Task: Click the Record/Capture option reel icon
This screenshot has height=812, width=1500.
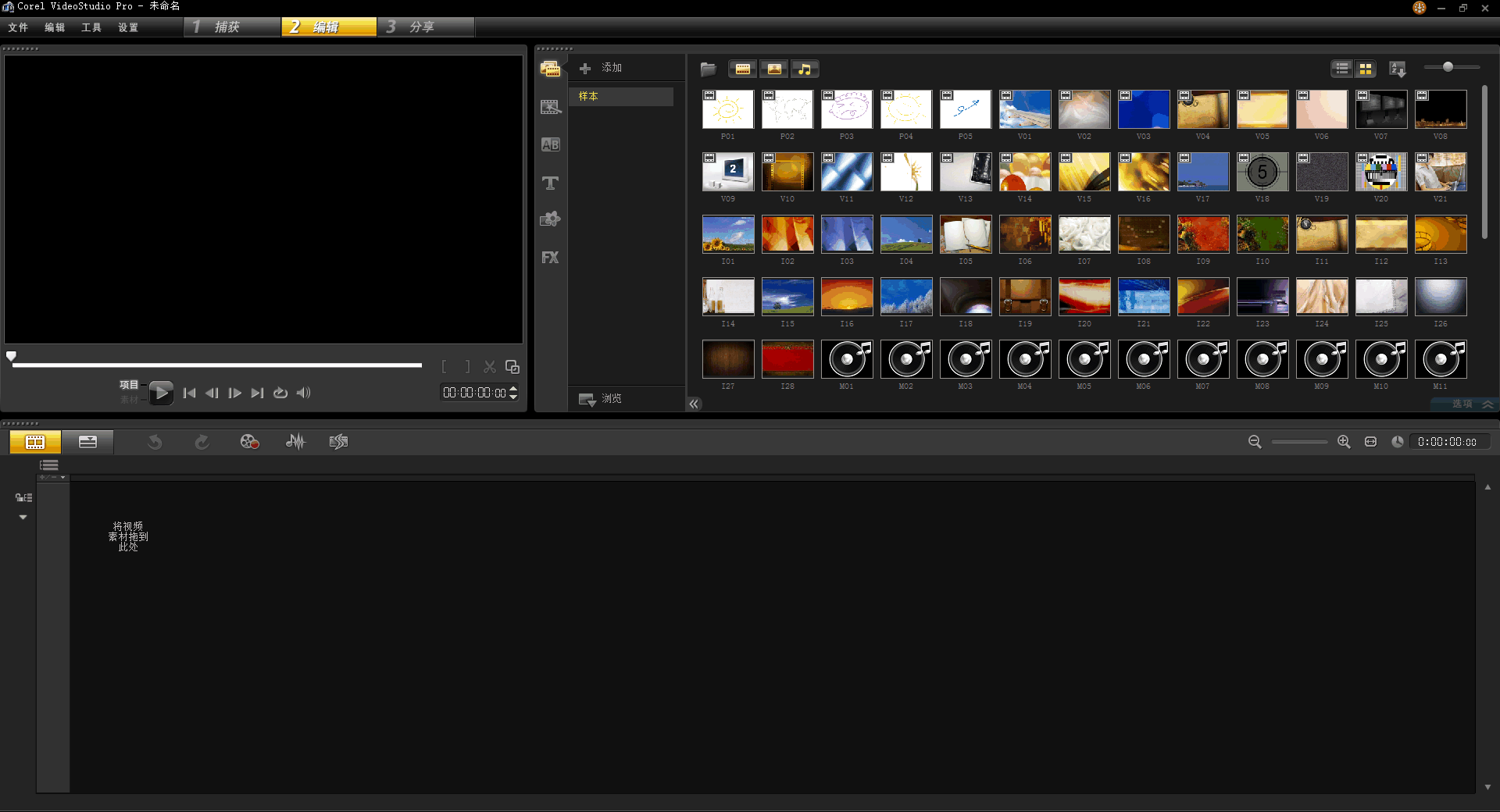Action: 249,442
